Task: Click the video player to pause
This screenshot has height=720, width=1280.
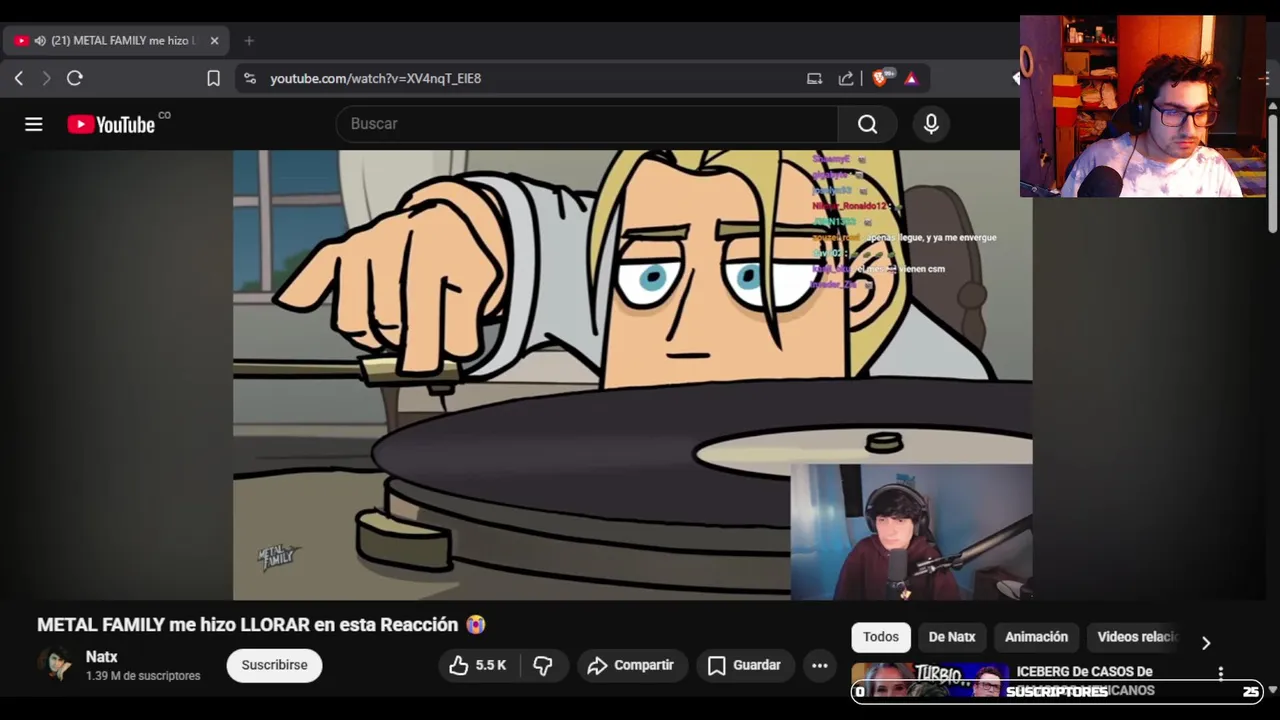Action: [632, 375]
